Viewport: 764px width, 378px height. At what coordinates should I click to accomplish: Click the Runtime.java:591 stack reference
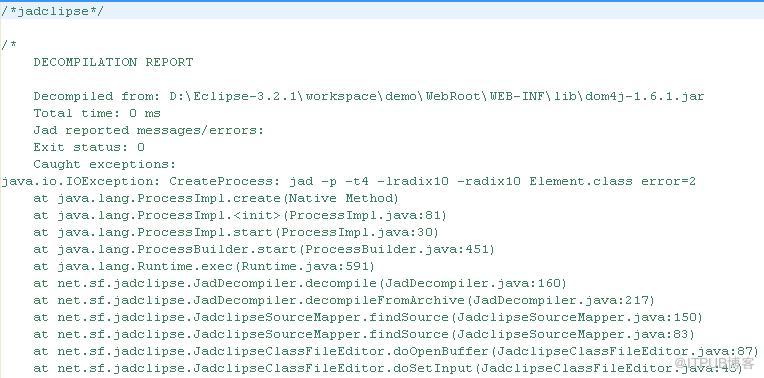pyautogui.click(x=305, y=266)
